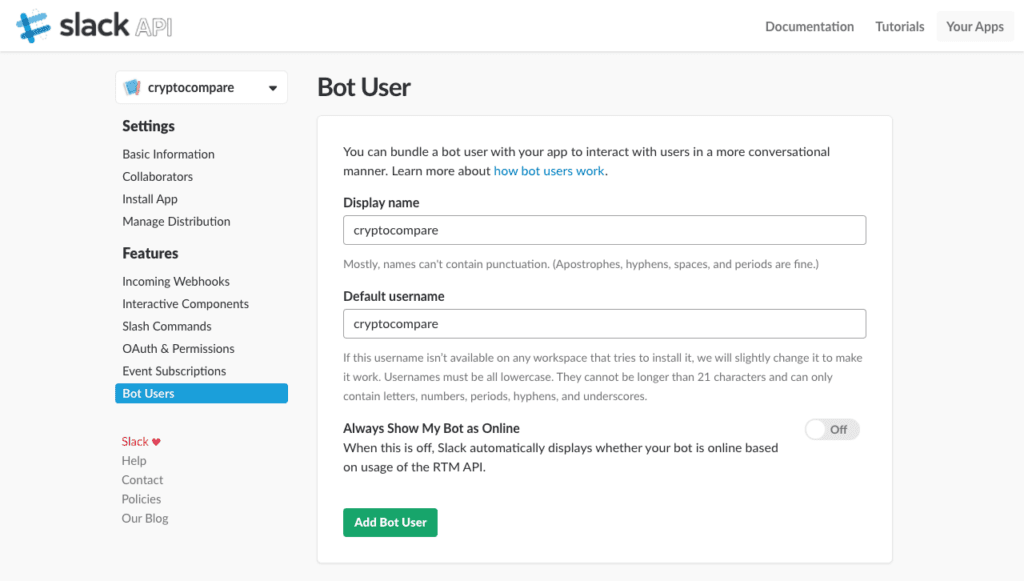
Task: Select Event Subscriptions from Features
Action: click(x=174, y=371)
